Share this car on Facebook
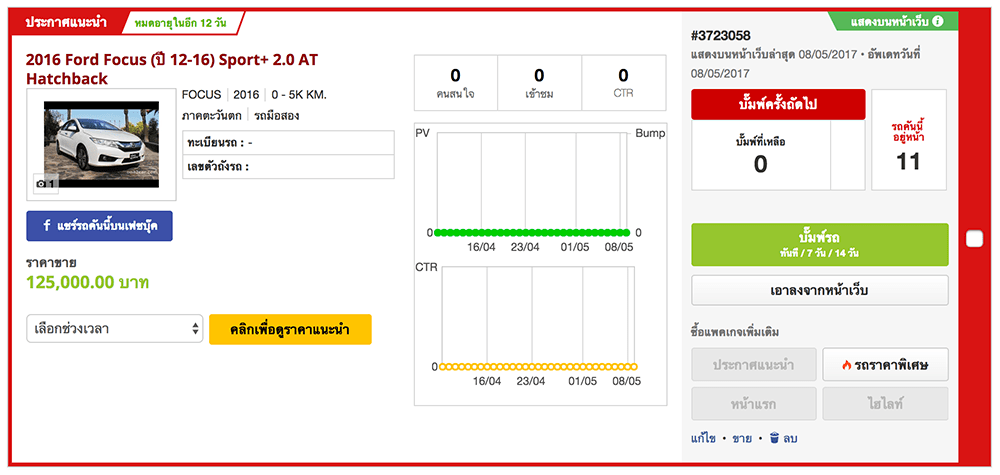 pyautogui.click(x=99, y=226)
